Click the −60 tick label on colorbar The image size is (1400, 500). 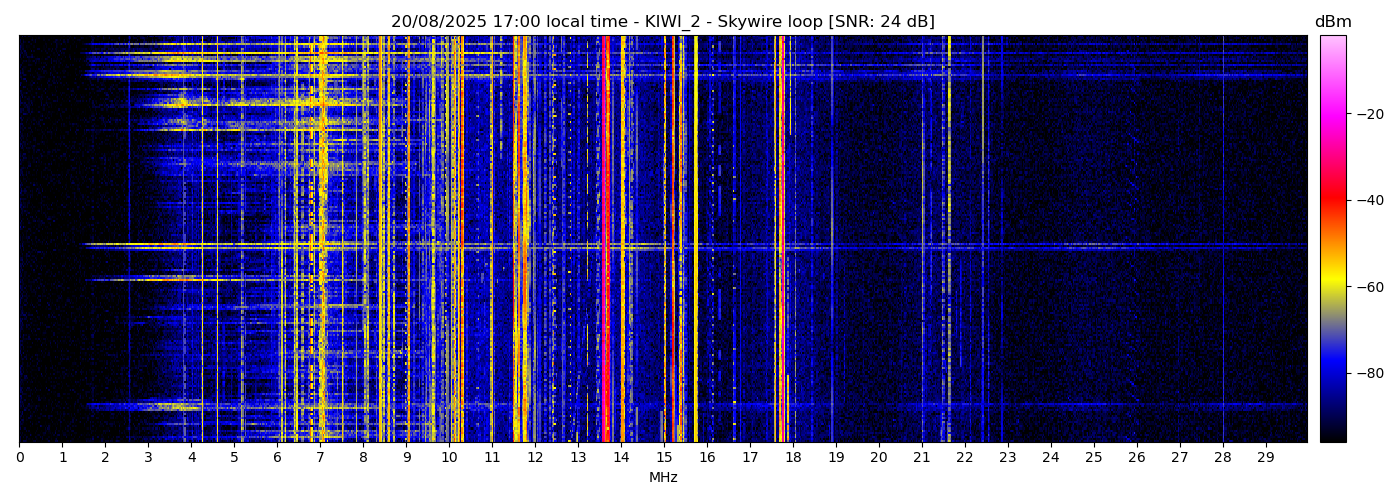(1364, 287)
